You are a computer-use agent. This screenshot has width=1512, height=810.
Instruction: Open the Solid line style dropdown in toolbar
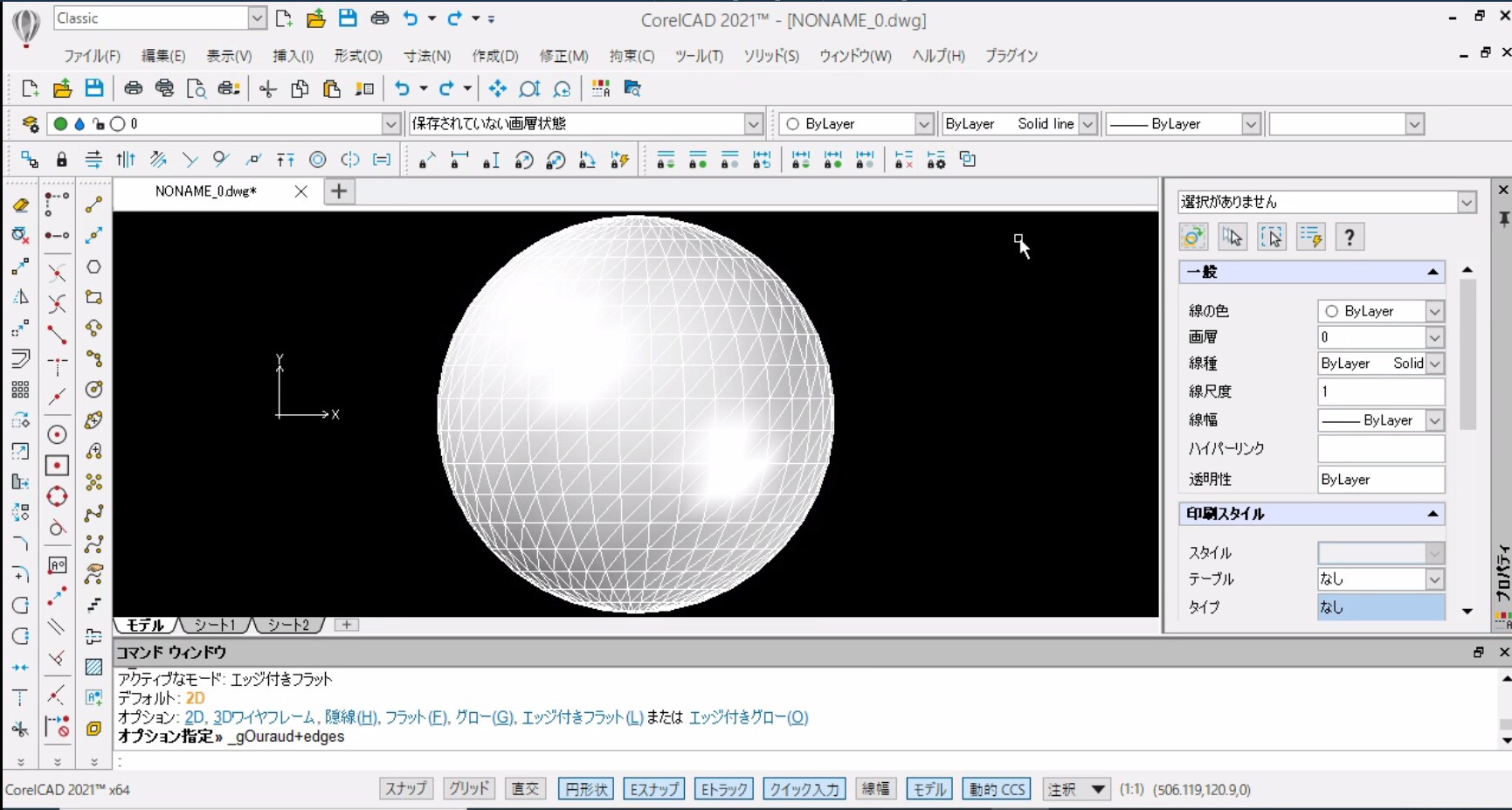tap(1087, 124)
